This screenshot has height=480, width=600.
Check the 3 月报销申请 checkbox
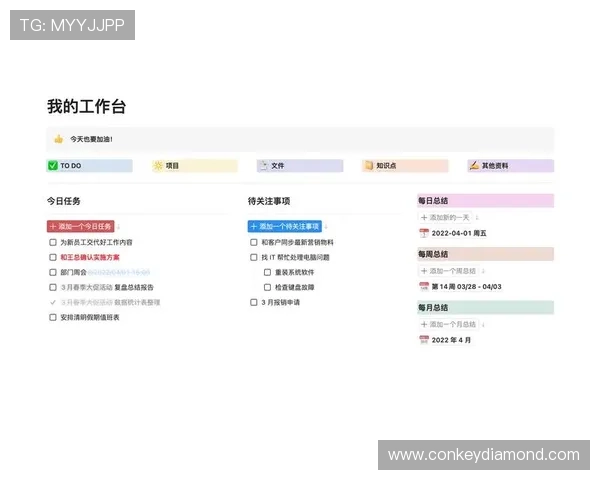(x=254, y=302)
